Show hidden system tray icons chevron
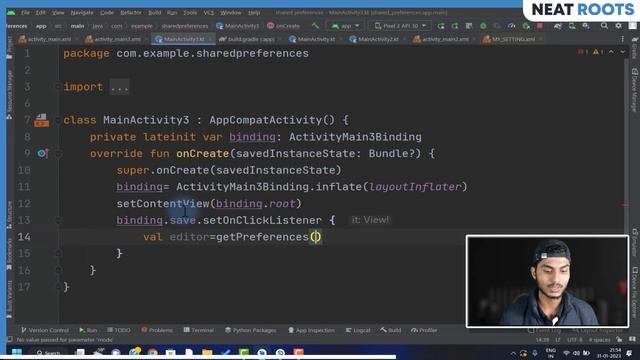 513,353
